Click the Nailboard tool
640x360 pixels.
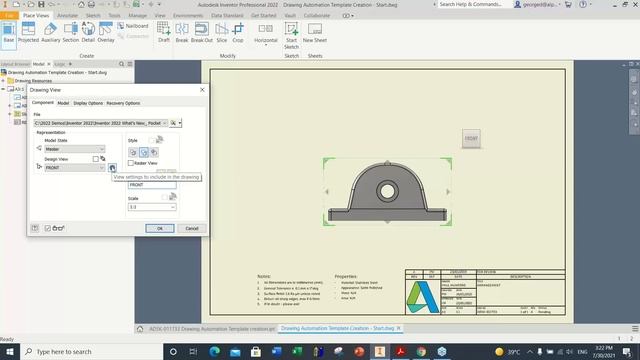133,26
